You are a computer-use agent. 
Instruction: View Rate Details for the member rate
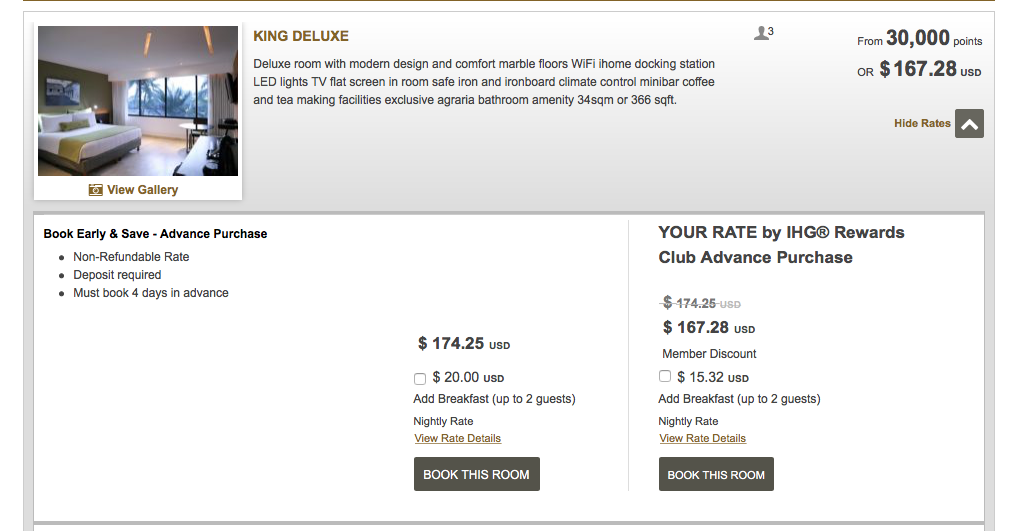pyautogui.click(x=702, y=439)
